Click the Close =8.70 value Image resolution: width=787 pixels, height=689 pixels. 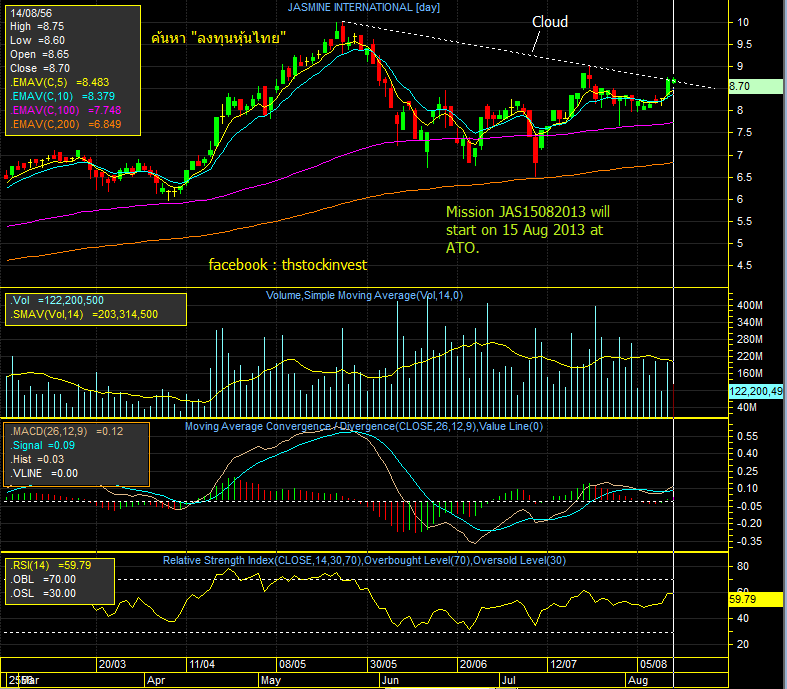pyautogui.click(x=40, y=68)
